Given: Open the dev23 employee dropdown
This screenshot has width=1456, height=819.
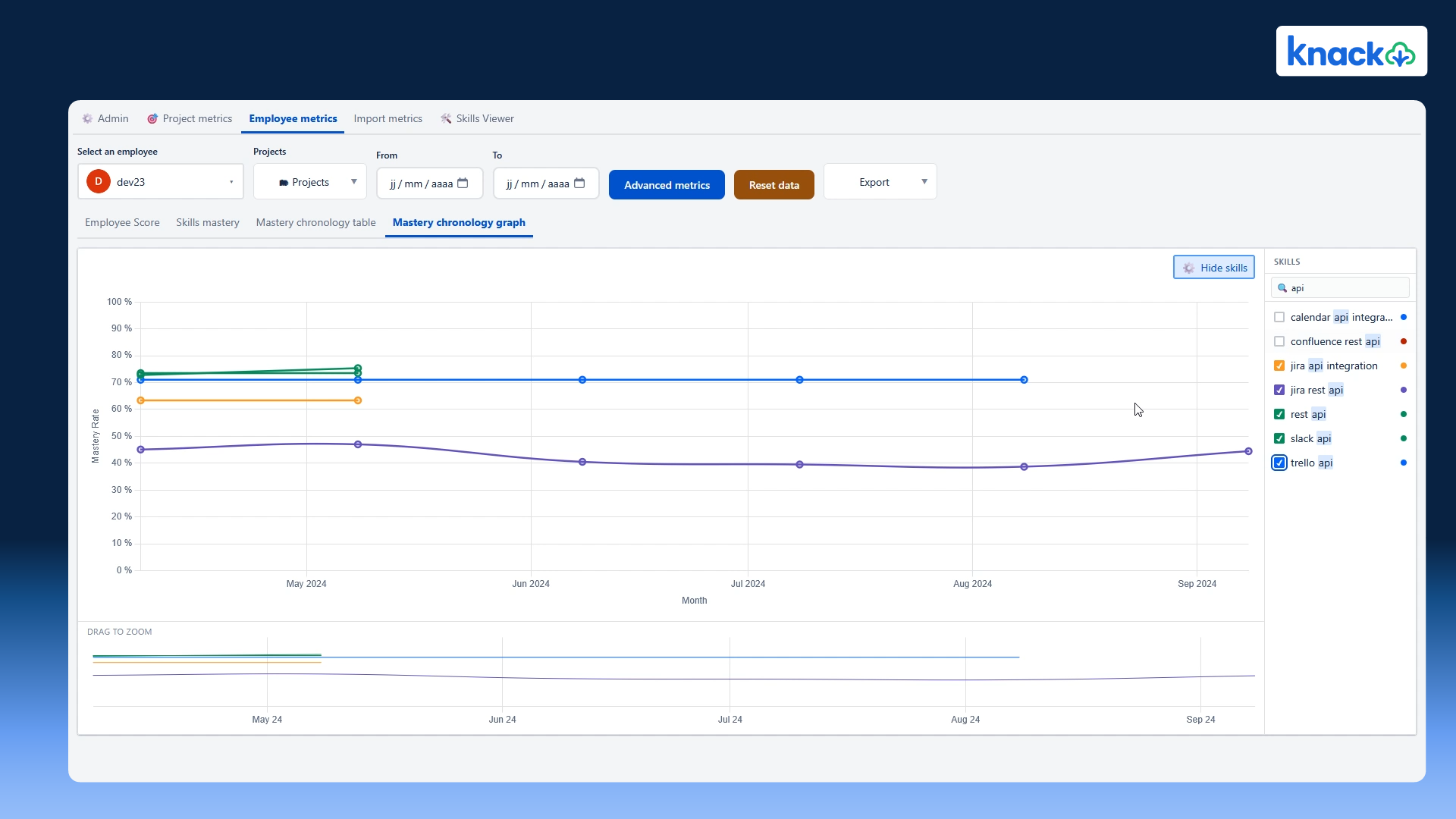Looking at the screenshot, I should pos(231,182).
